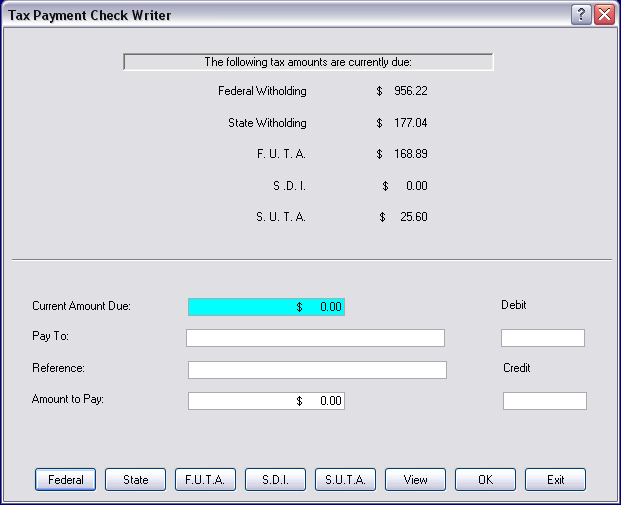Select the Amount to Pay field

point(266,401)
